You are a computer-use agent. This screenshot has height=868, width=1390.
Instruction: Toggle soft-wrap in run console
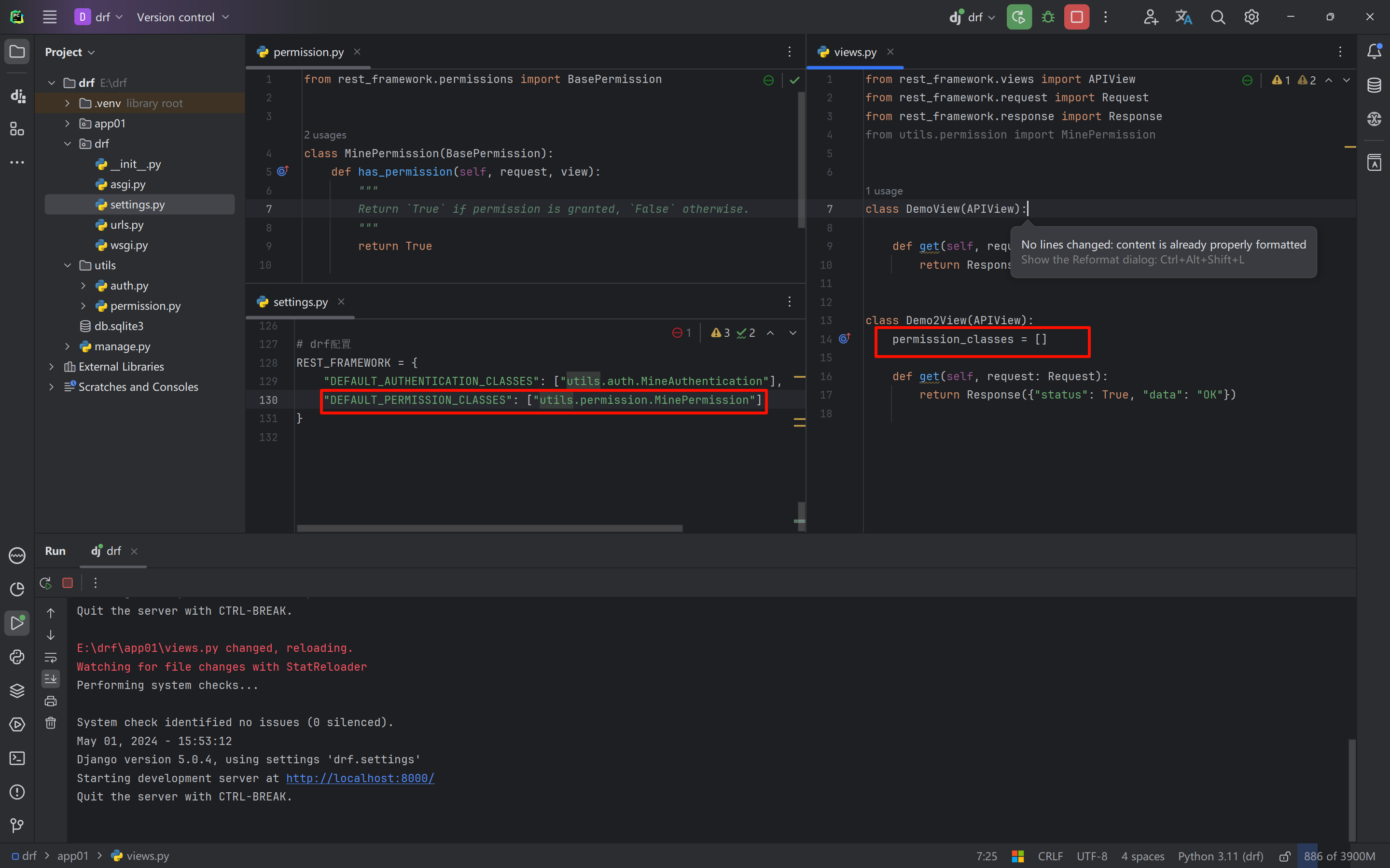pos(51,657)
